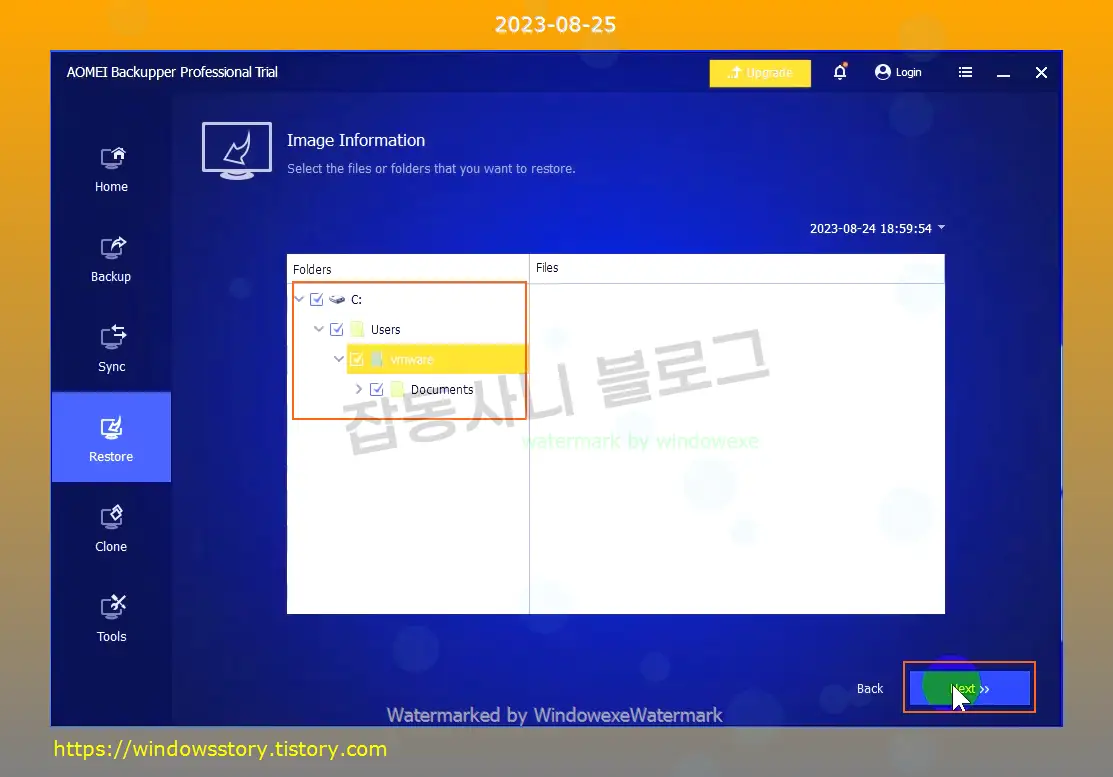Select the Restore sidebar icon
The height and width of the screenshot is (777, 1113).
111,428
